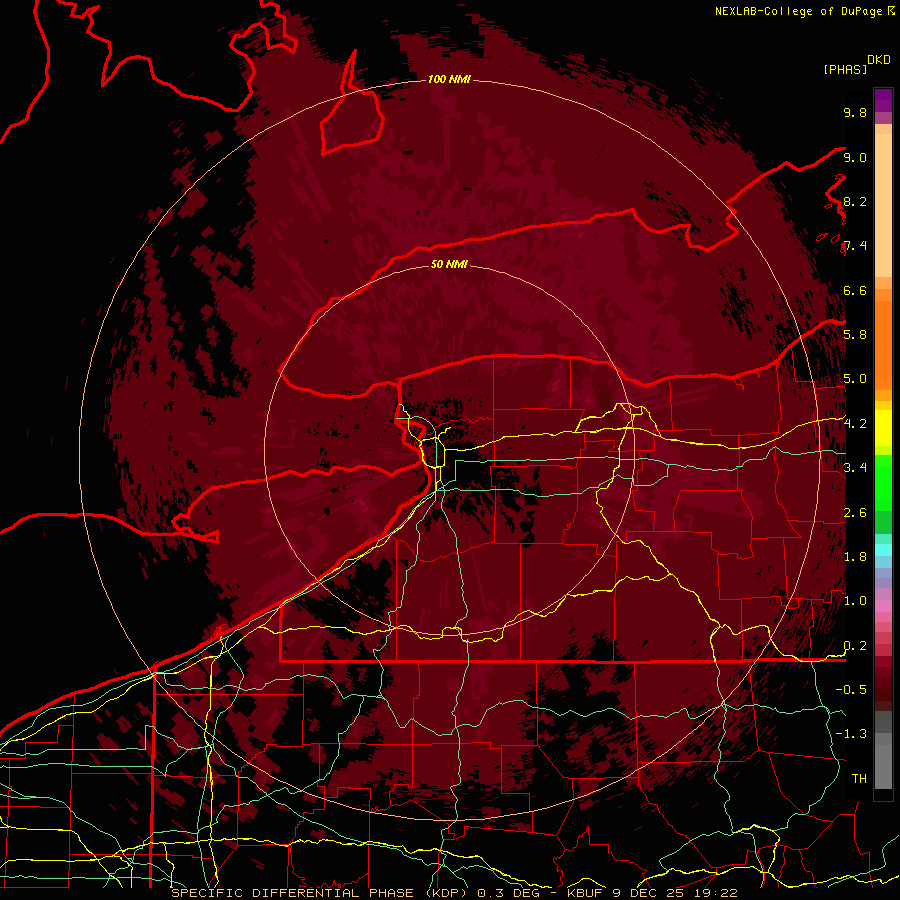900x900 pixels.
Task: Click the 4.2 legend value
Action: click(855, 424)
